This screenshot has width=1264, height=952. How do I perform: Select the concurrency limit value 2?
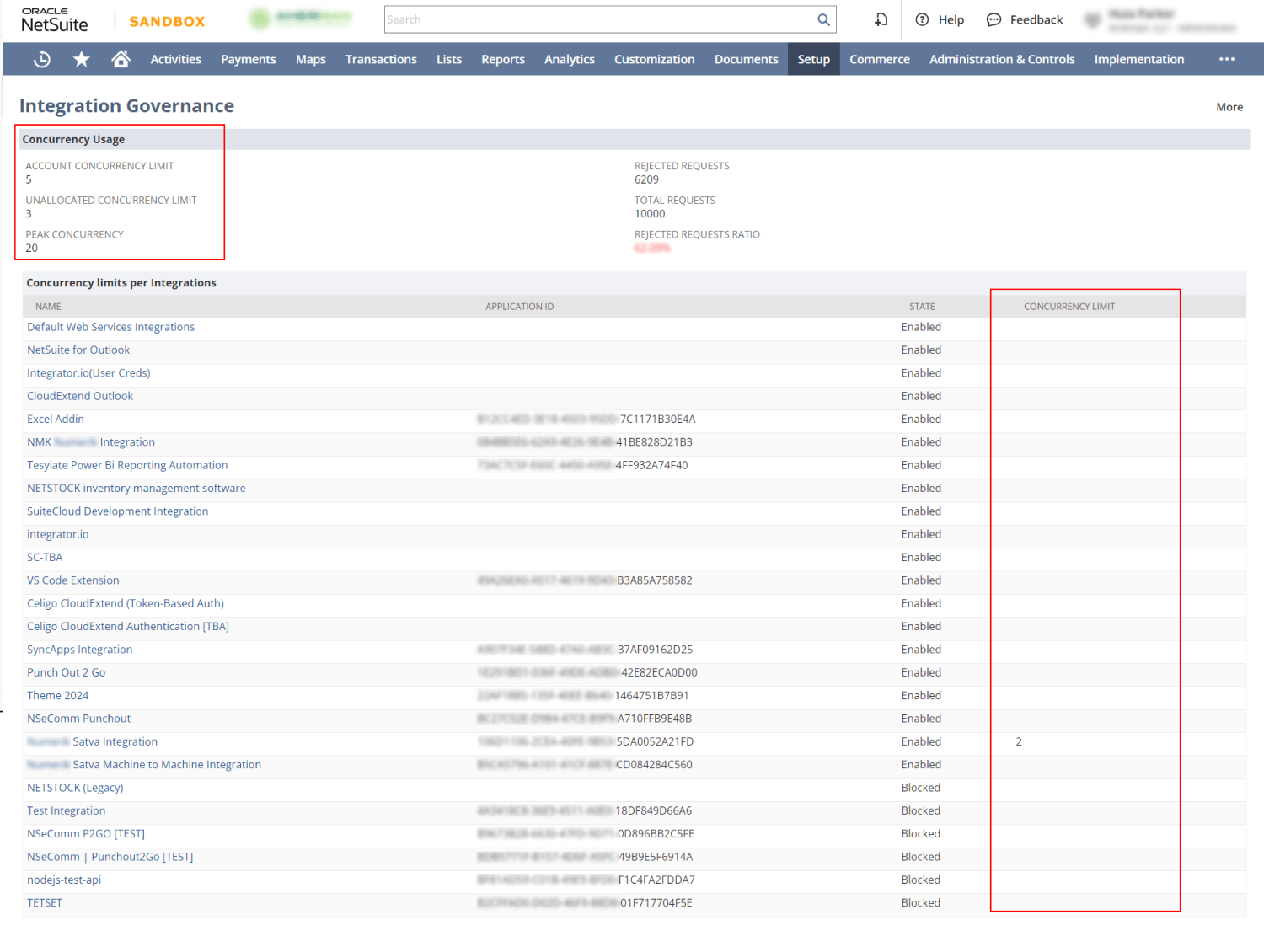click(x=1019, y=741)
